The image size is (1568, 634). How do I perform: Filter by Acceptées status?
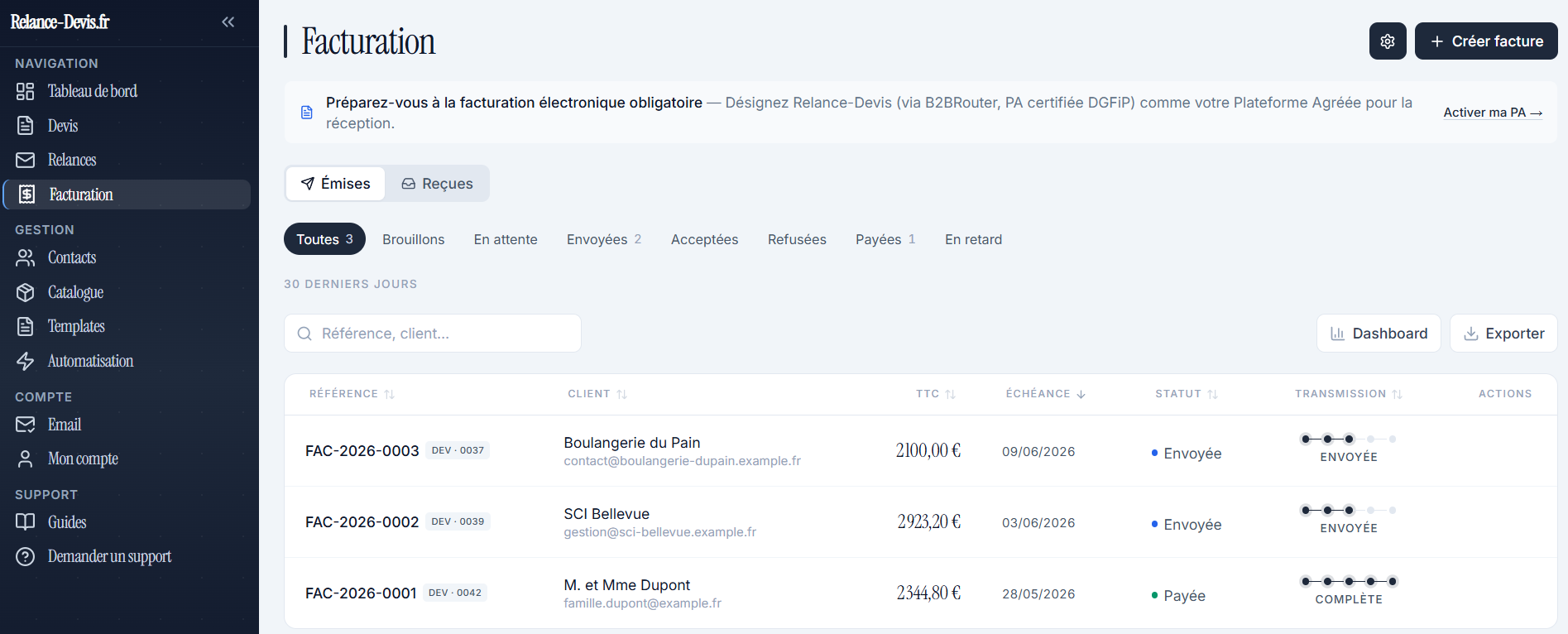(x=705, y=239)
